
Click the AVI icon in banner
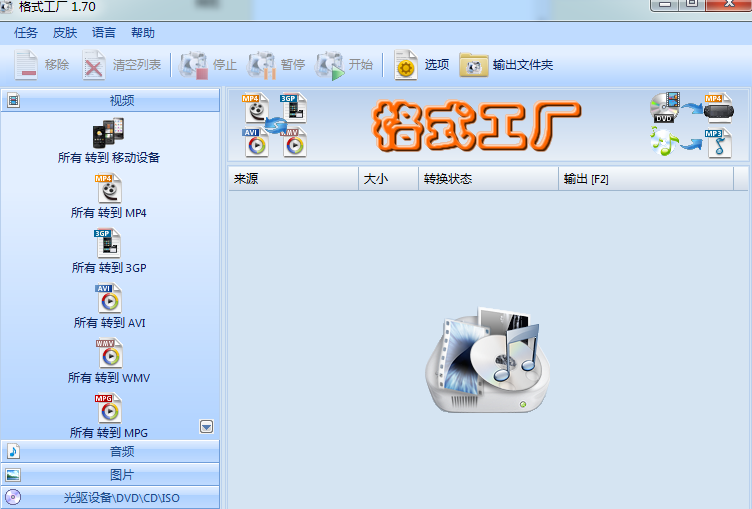[x=255, y=143]
